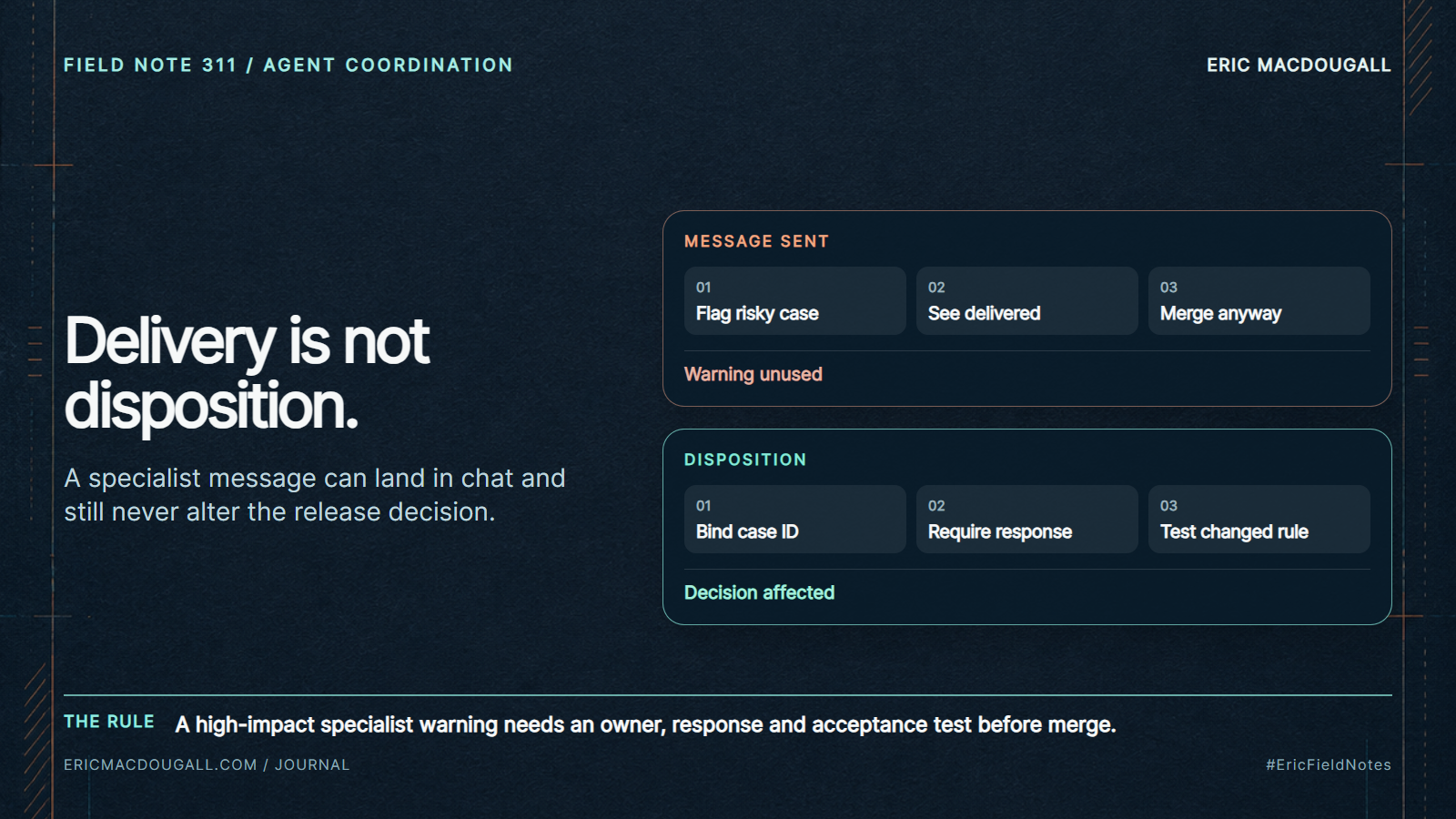Image resolution: width=1456 pixels, height=819 pixels.
Task: Click the DISPOSITION panel heading
Action: pos(745,460)
